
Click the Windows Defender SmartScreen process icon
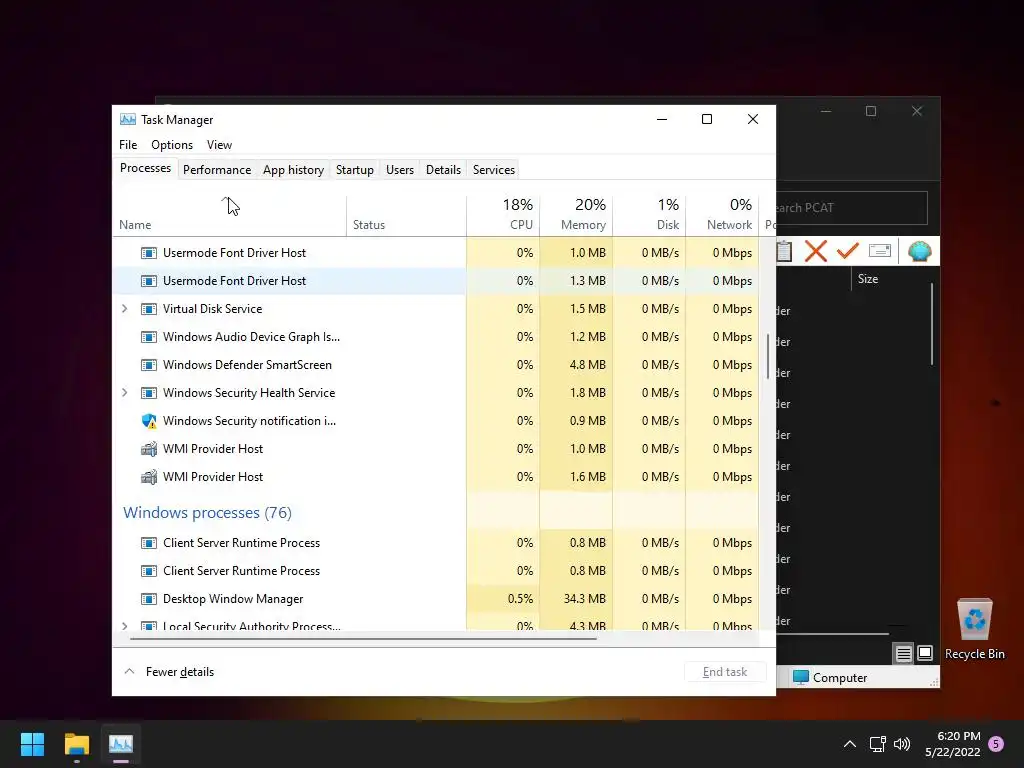point(149,365)
